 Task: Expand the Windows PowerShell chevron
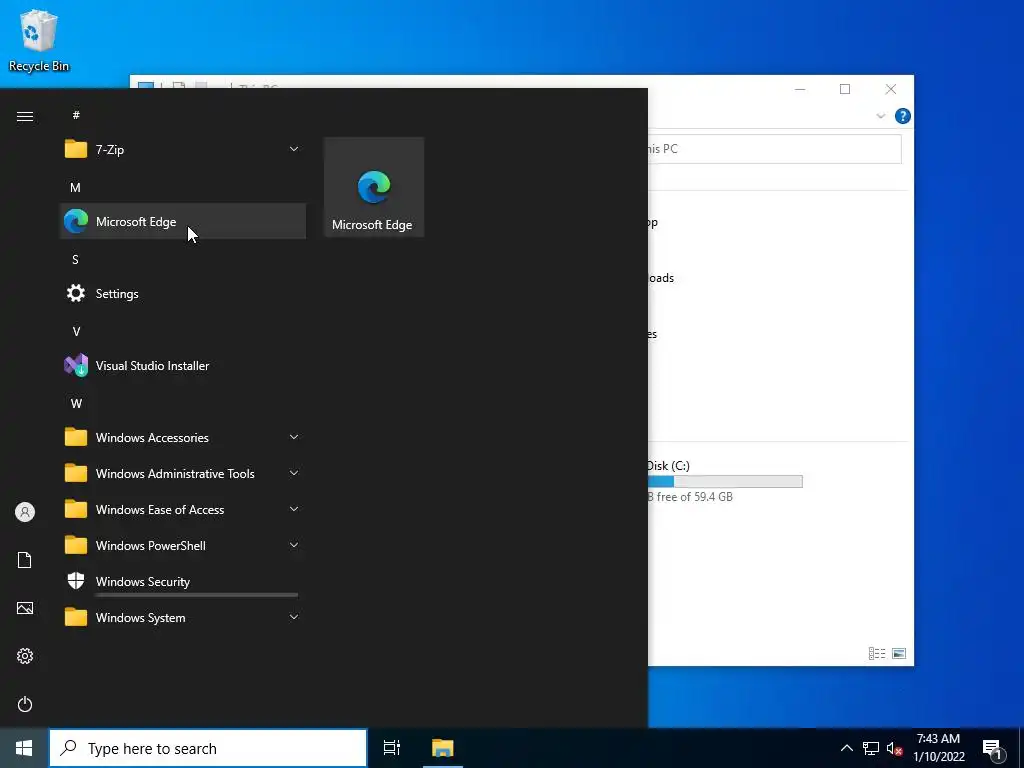click(x=294, y=545)
